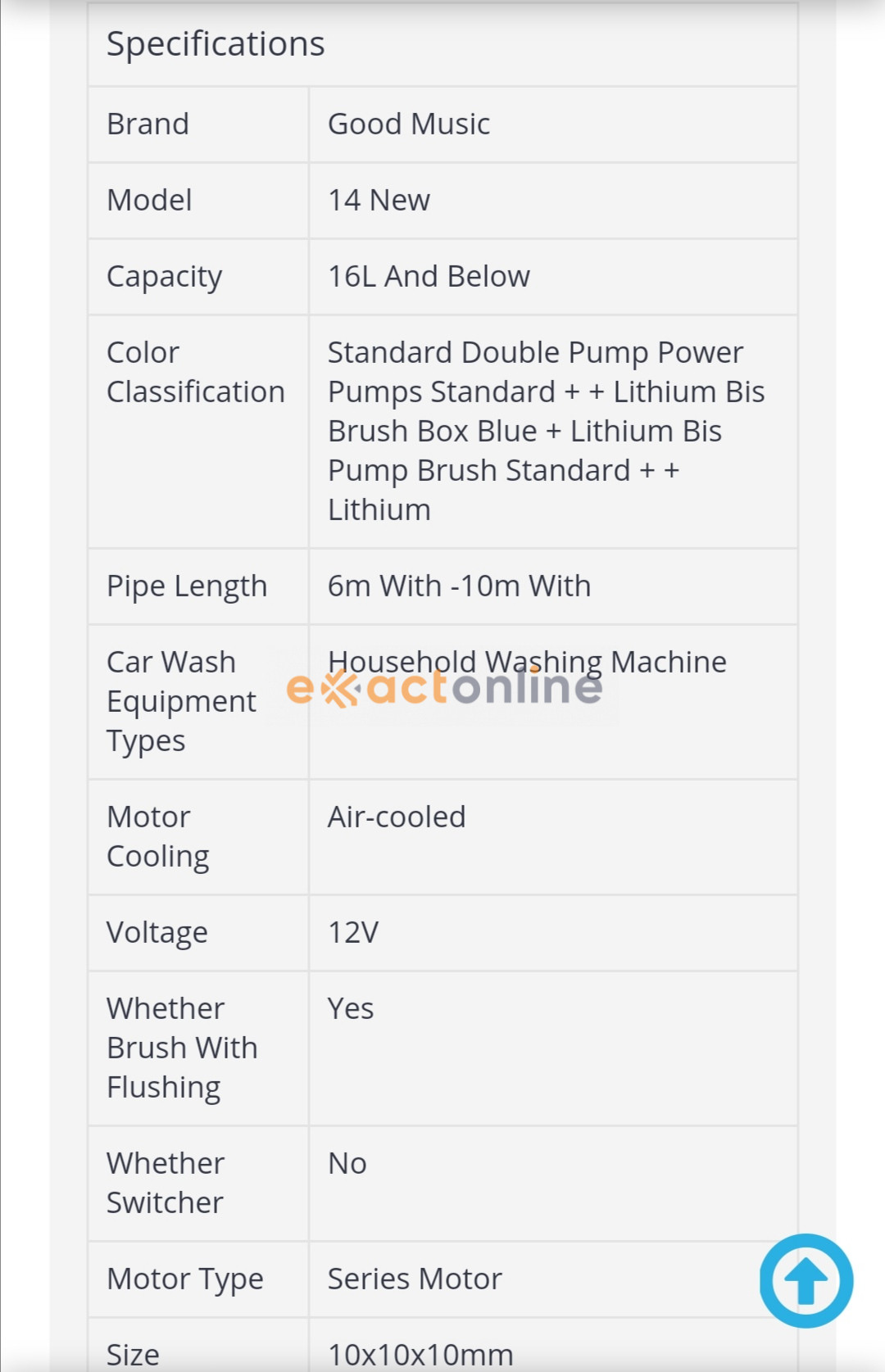
Task: Click the Brand label cell
Action: click(x=148, y=125)
